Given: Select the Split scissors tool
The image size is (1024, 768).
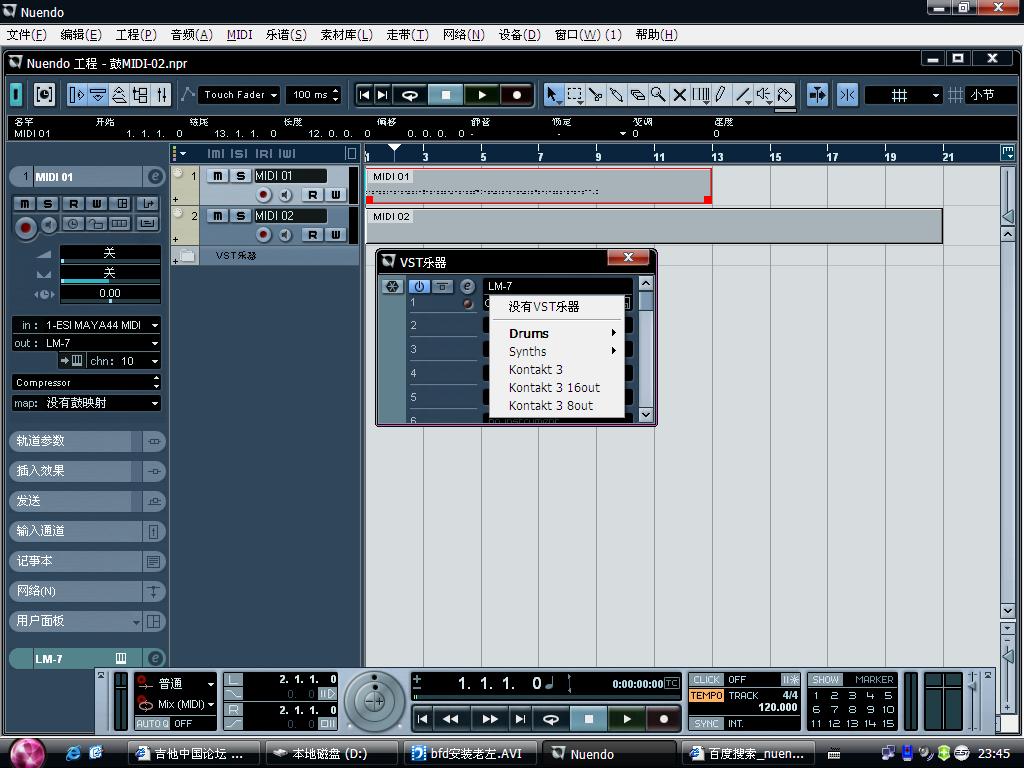Looking at the screenshot, I should (x=596, y=95).
